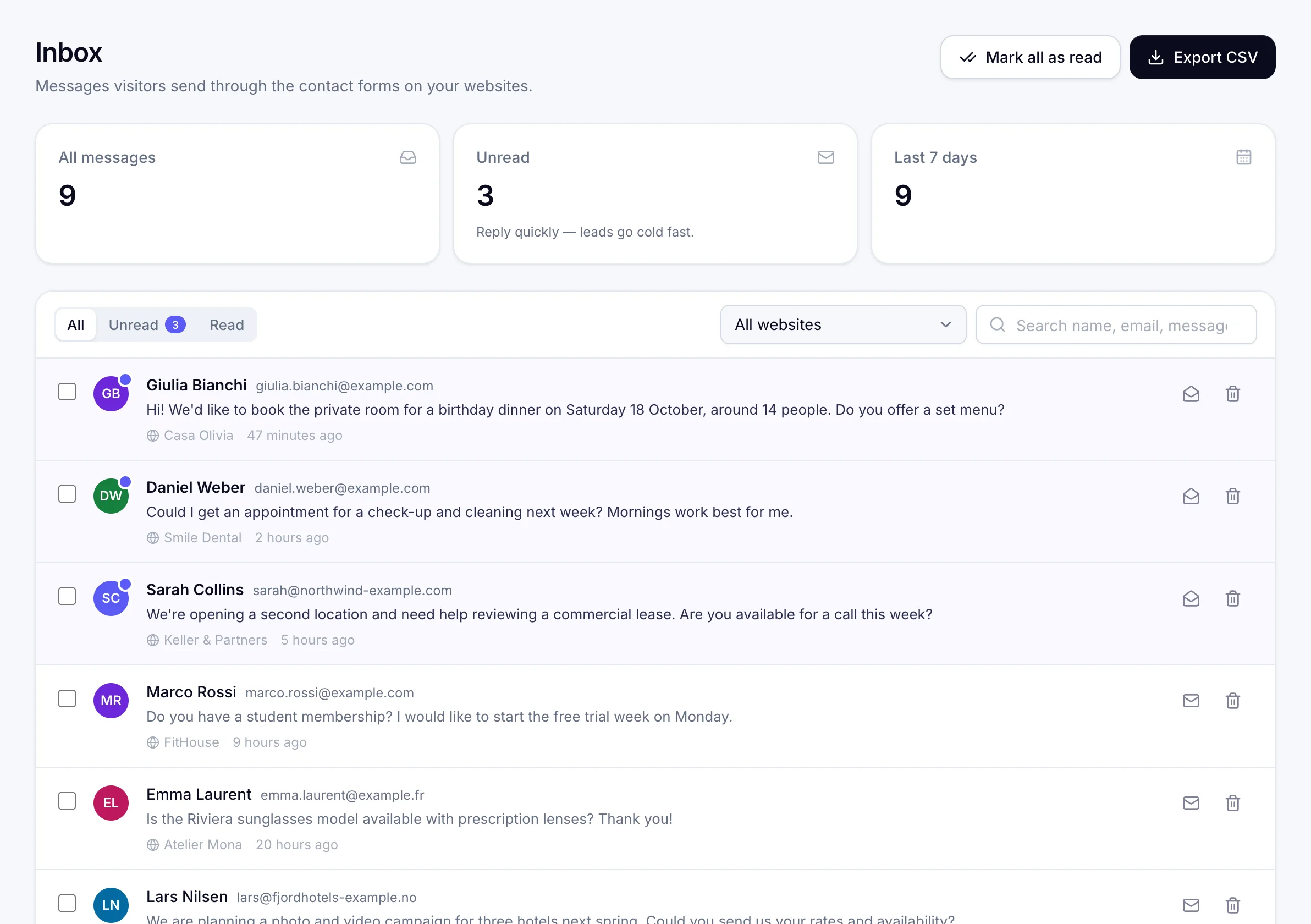Click the envelope icon on the Unread card
This screenshot has width=1311, height=924.
pyautogui.click(x=825, y=157)
